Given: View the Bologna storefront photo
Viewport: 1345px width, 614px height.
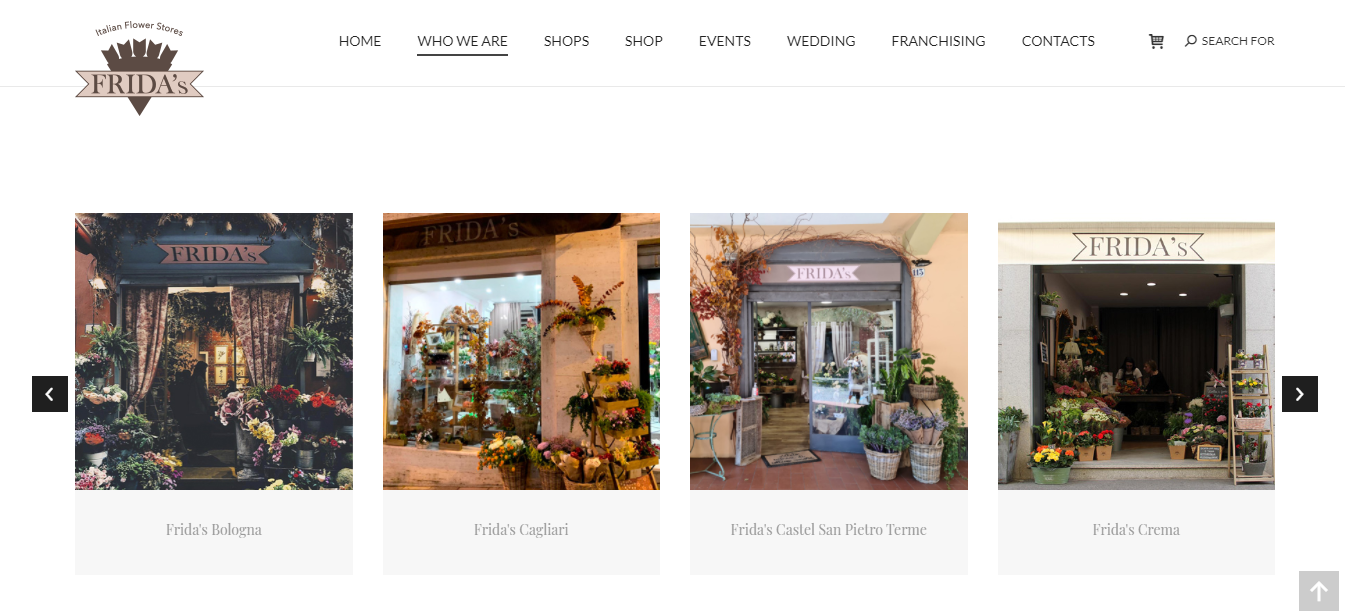Looking at the screenshot, I should [x=214, y=351].
